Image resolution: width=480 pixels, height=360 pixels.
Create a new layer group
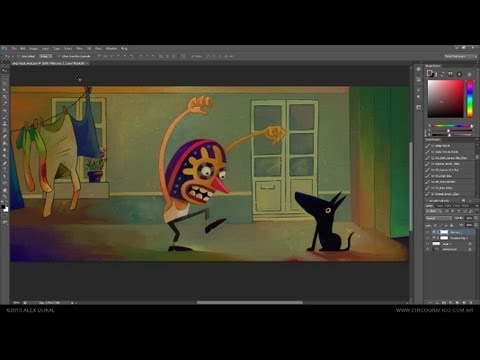(x=457, y=302)
